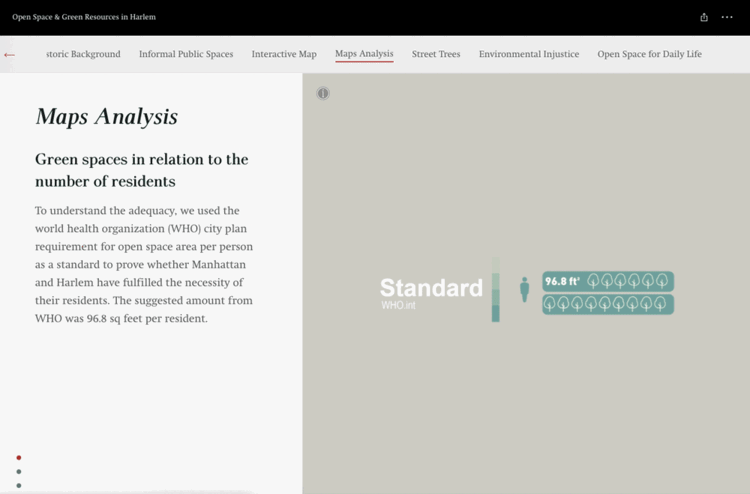Open Informal Public Spaces tab

[x=186, y=54]
